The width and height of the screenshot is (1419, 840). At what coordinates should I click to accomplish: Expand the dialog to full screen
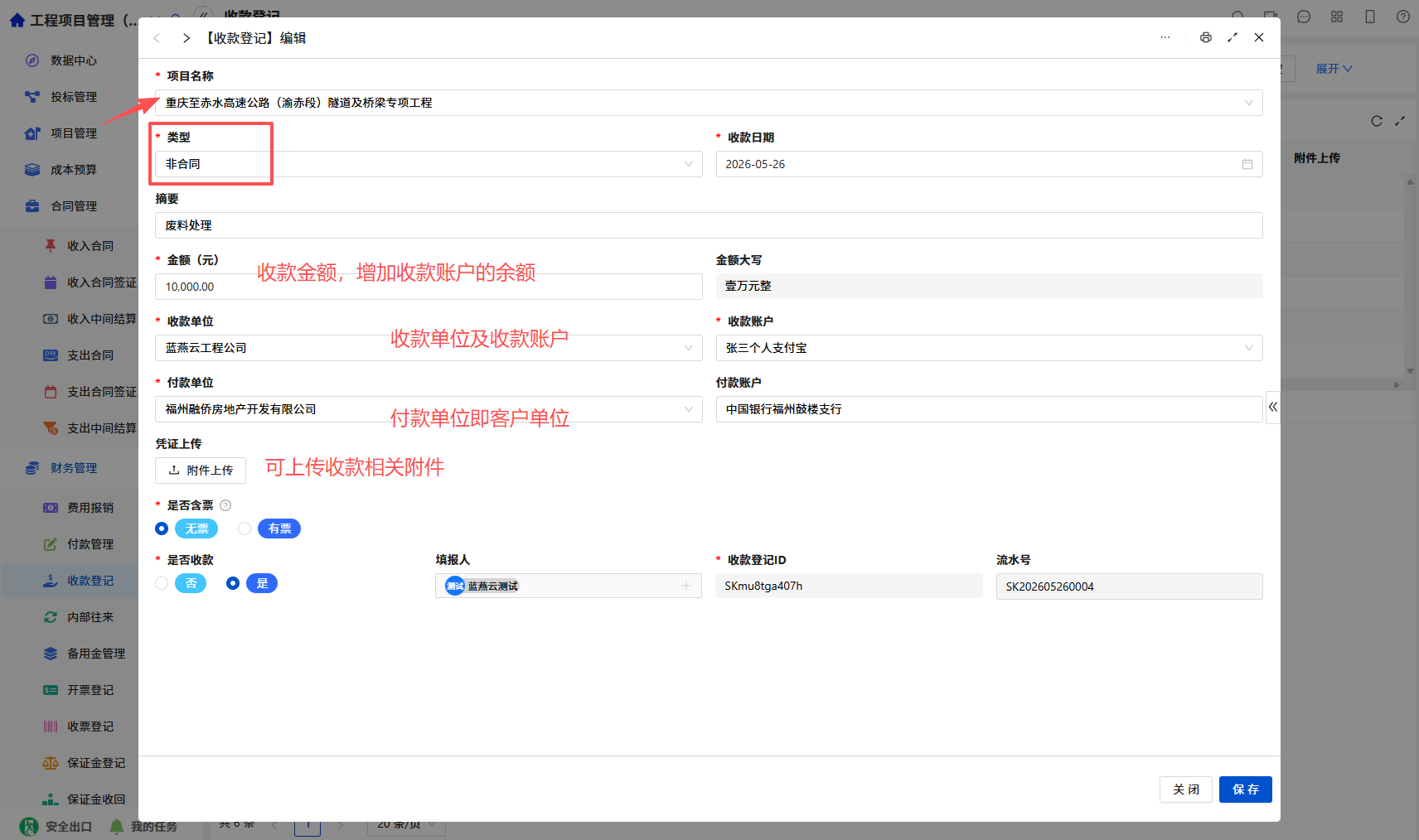click(x=1233, y=37)
